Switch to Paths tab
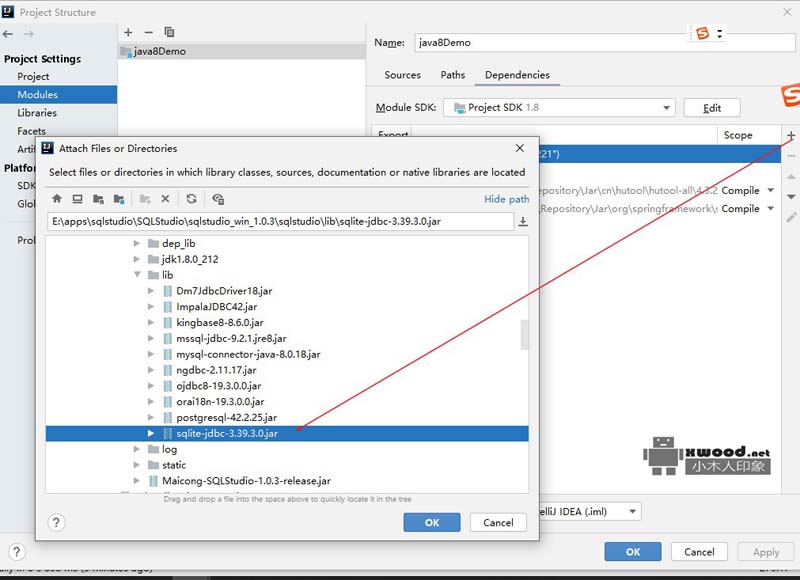The image size is (800, 580). [x=453, y=75]
